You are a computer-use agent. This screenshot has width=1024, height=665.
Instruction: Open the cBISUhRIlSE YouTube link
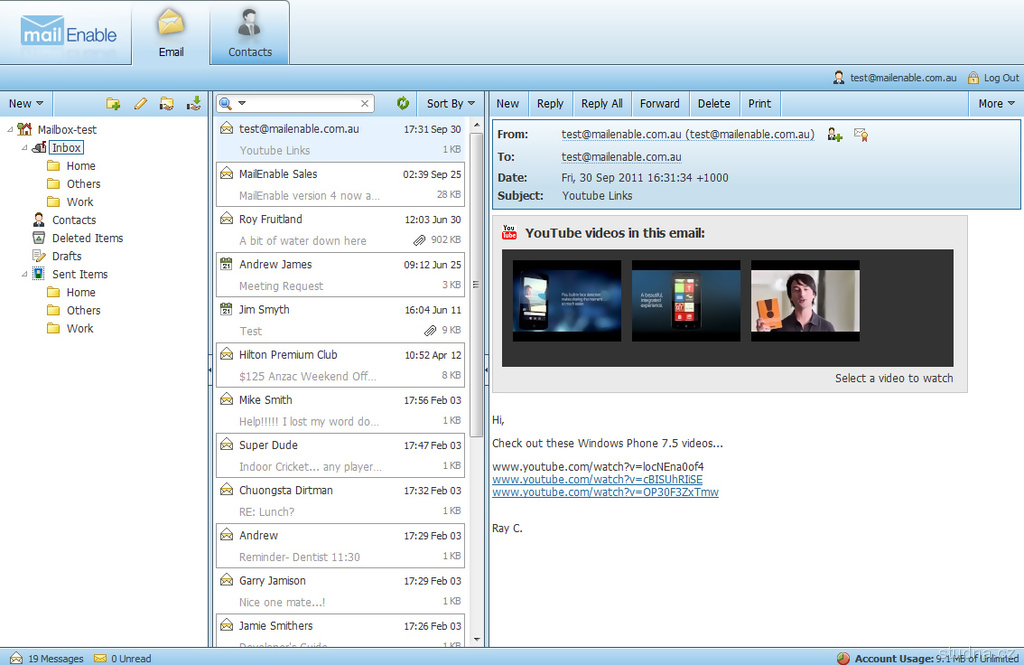[597, 479]
